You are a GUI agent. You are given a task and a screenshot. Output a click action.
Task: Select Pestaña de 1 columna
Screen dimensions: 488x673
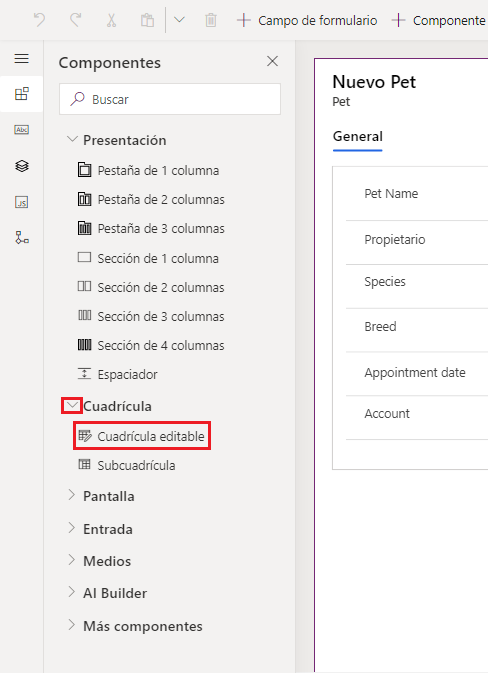[149, 170]
